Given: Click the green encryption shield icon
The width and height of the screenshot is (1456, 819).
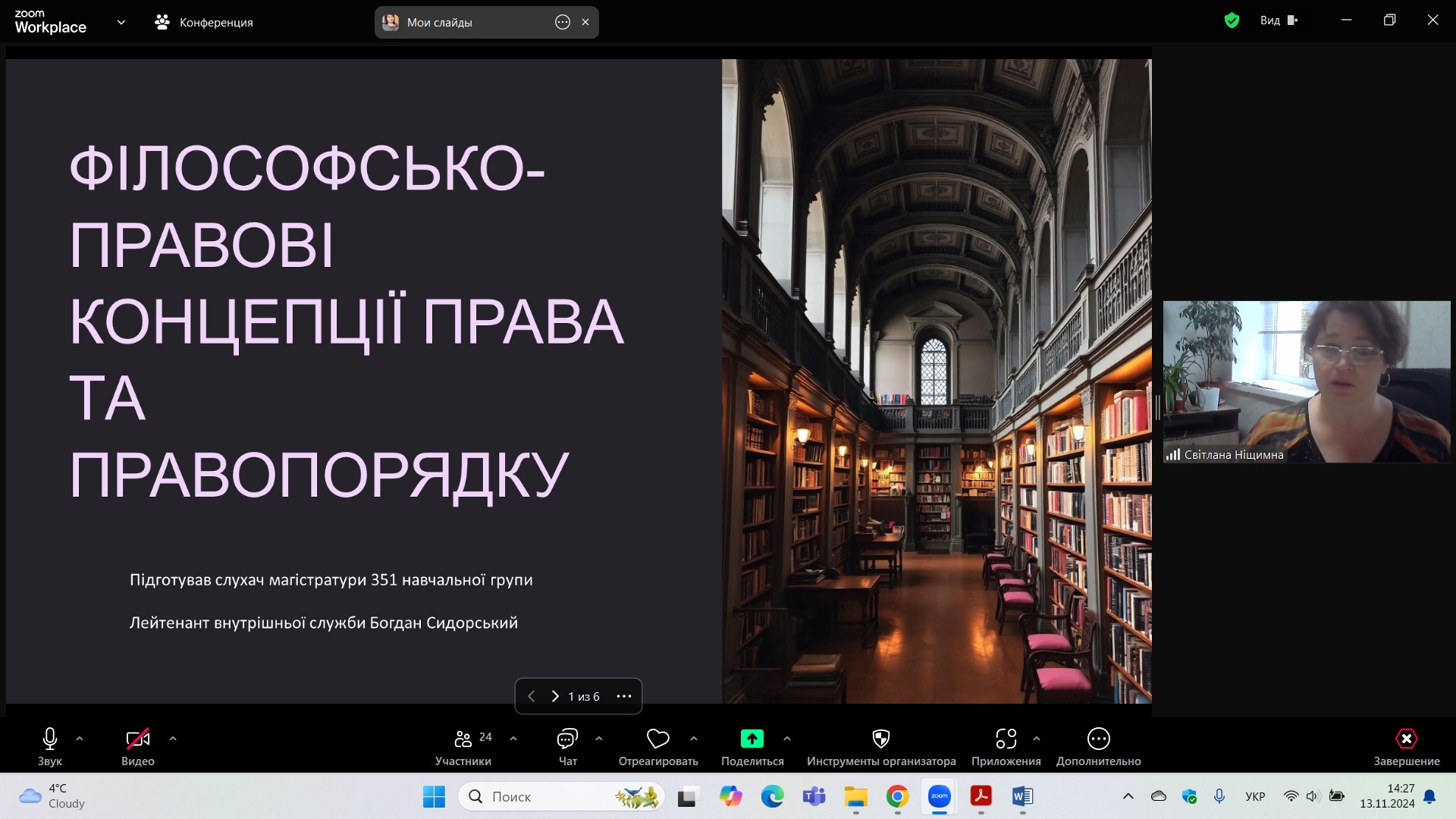Looking at the screenshot, I should pyautogui.click(x=1232, y=20).
